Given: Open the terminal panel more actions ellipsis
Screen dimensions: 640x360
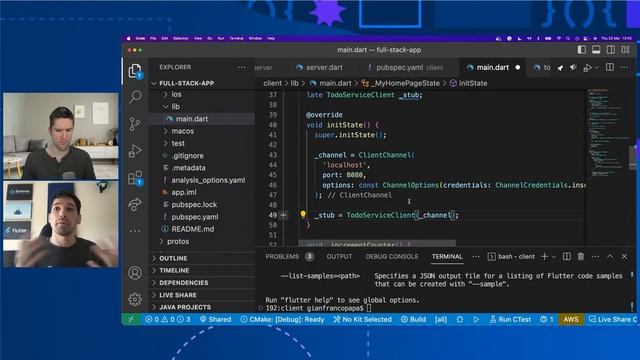Looking at the screenshot, I should coord(596,257).
